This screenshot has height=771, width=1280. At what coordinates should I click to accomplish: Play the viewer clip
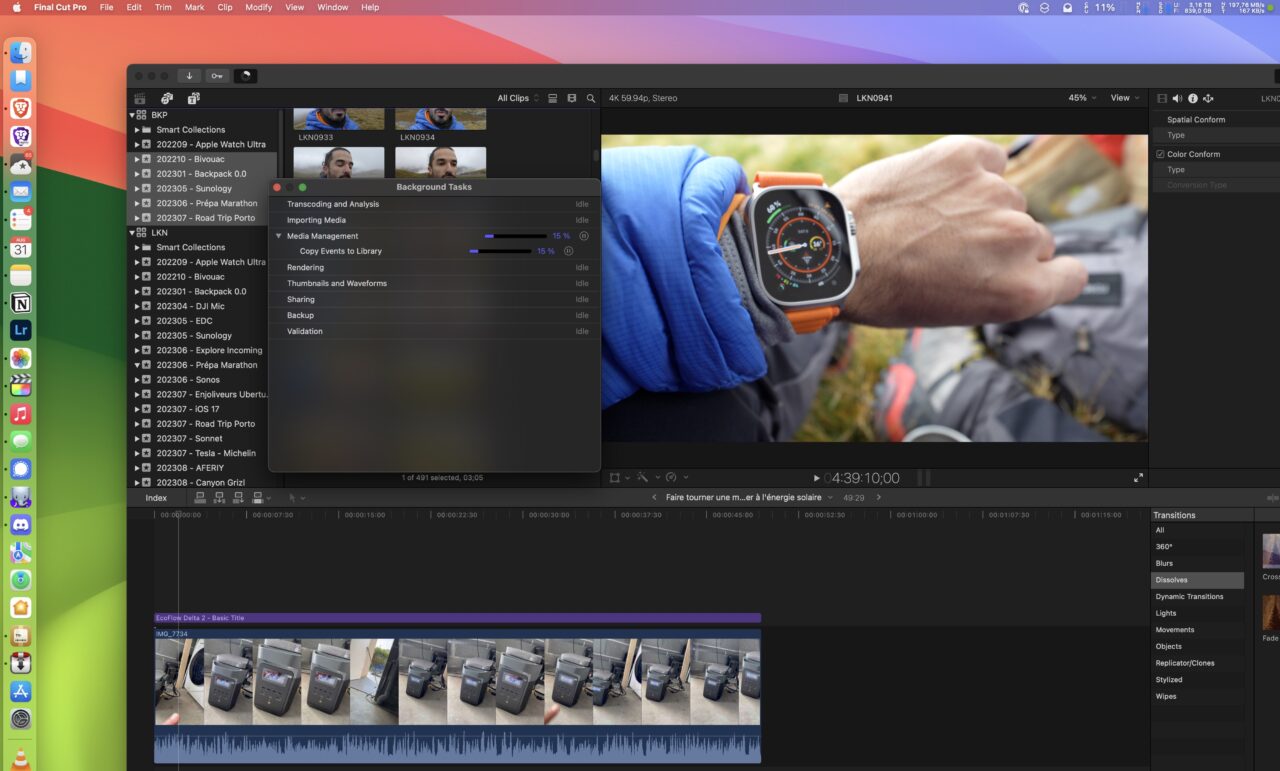click(816, 478)
